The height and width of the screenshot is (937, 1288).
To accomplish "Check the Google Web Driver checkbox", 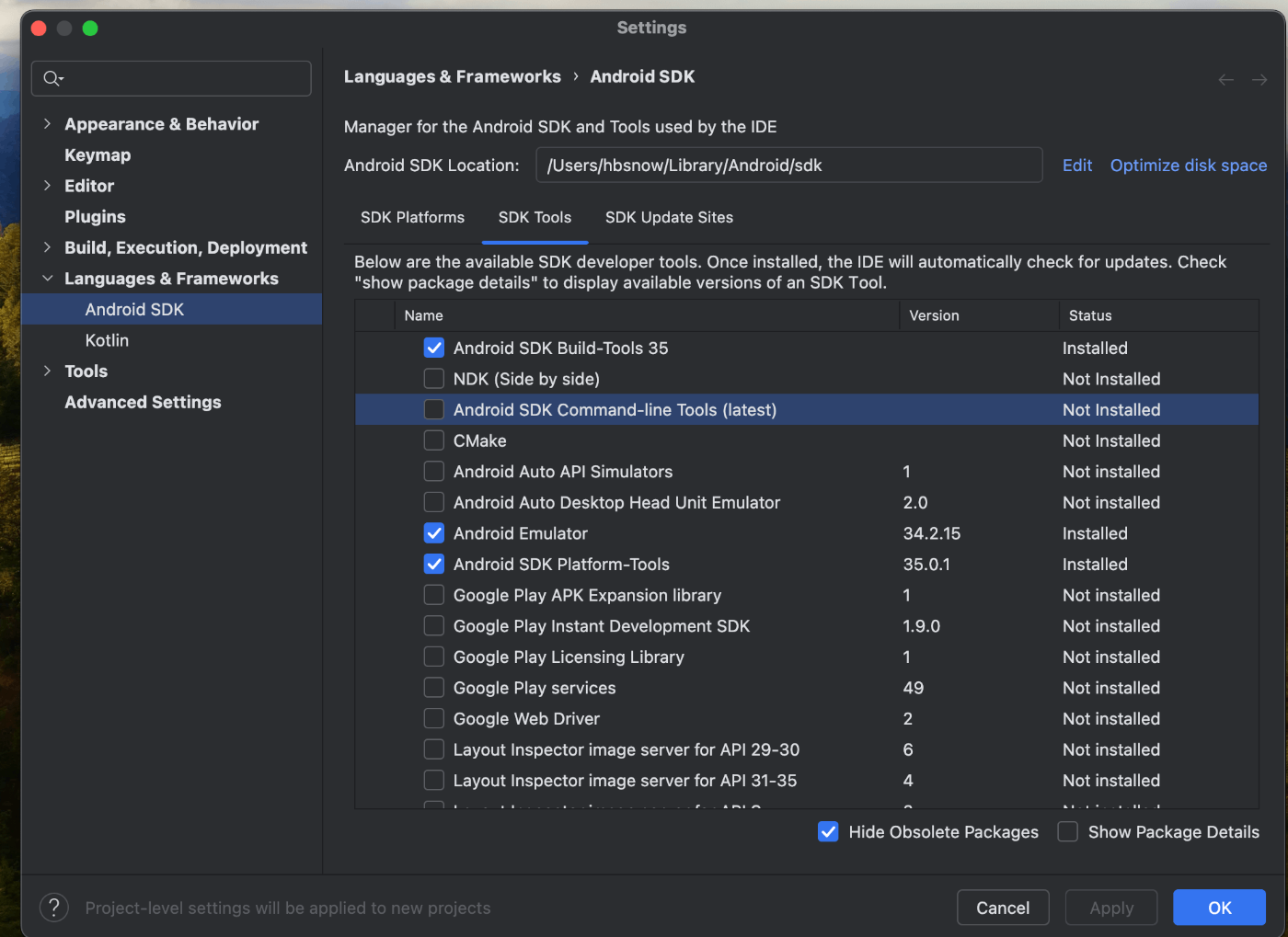I will point(434,718).
